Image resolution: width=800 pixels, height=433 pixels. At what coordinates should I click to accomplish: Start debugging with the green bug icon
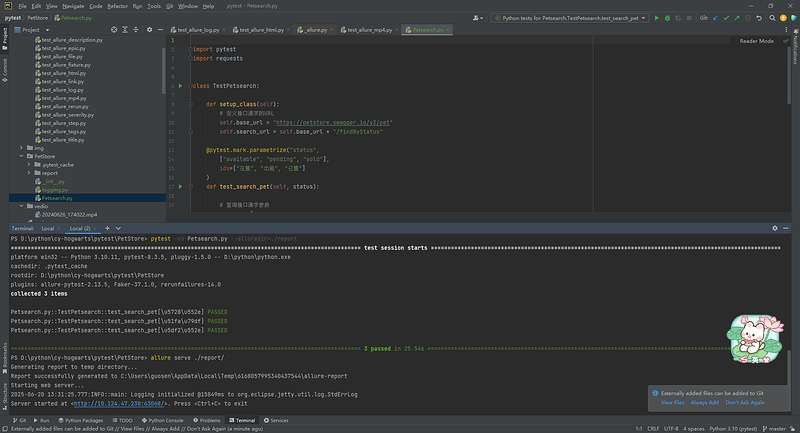(x=667, y=18)
